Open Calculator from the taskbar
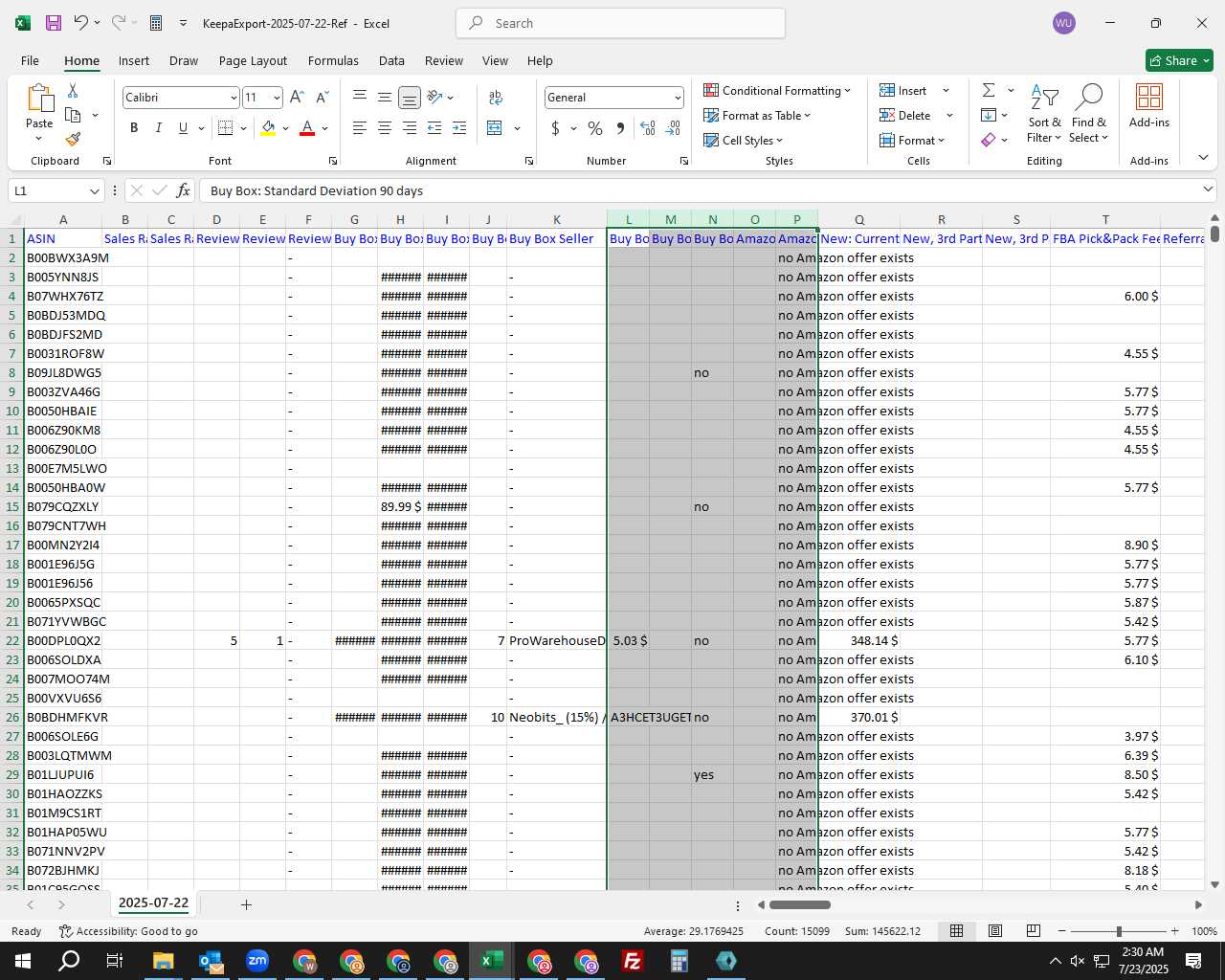Viewport: 1225px width, 980px height. (679, 961)
